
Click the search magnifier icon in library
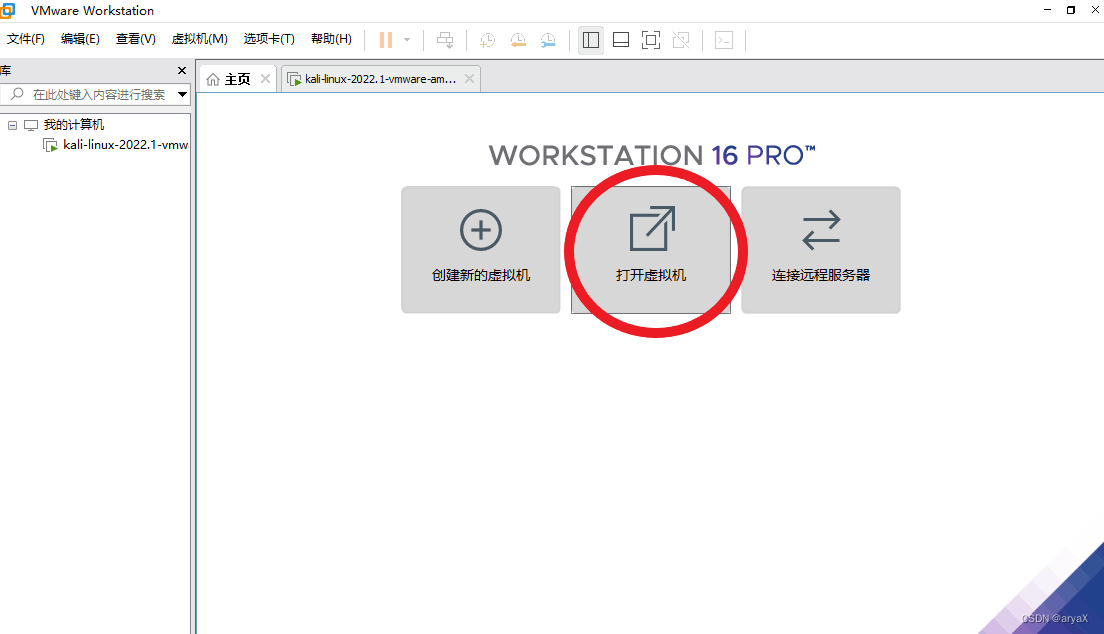coord(18,94)
